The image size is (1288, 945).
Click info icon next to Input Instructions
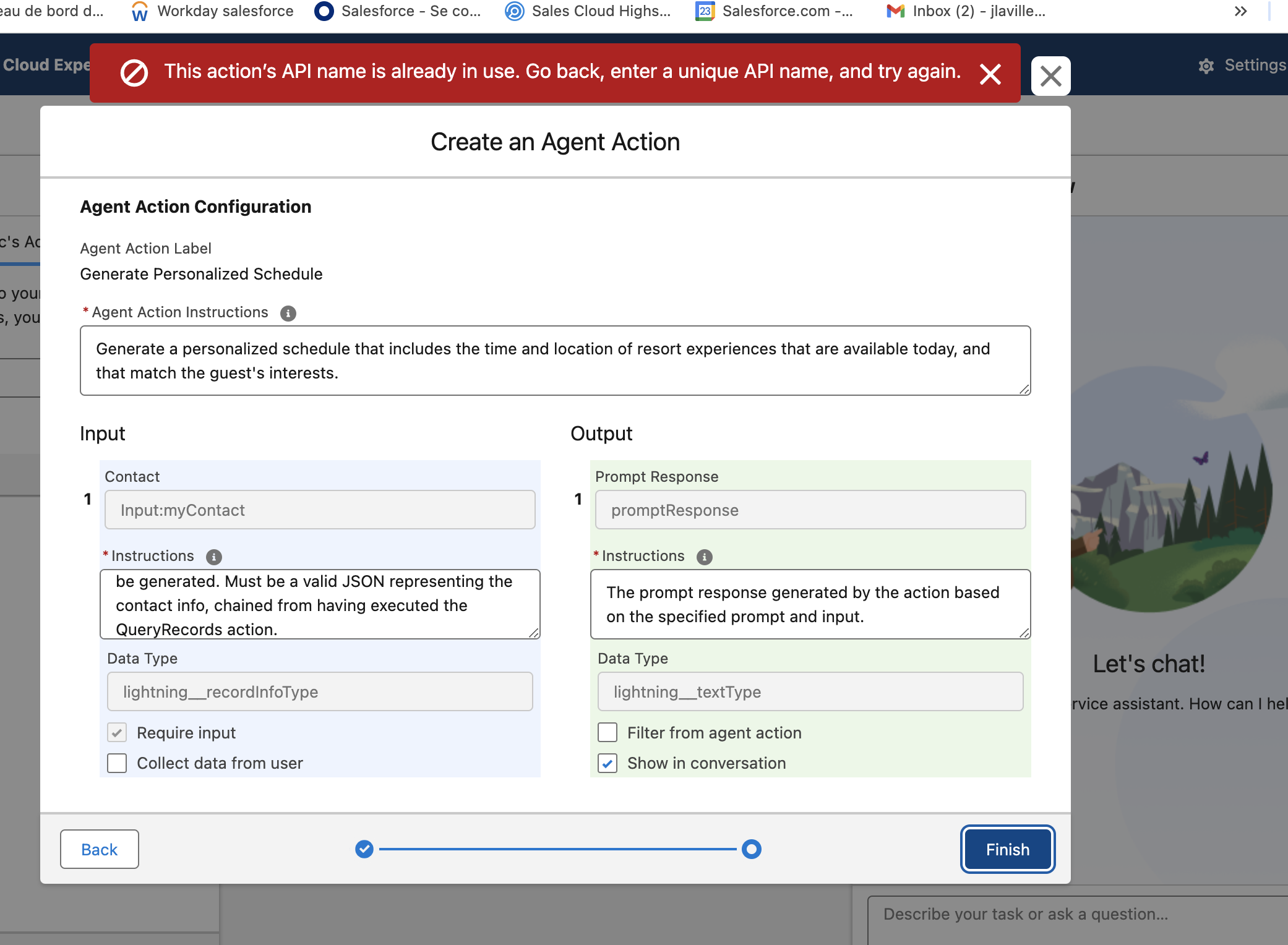click(213, 557)
